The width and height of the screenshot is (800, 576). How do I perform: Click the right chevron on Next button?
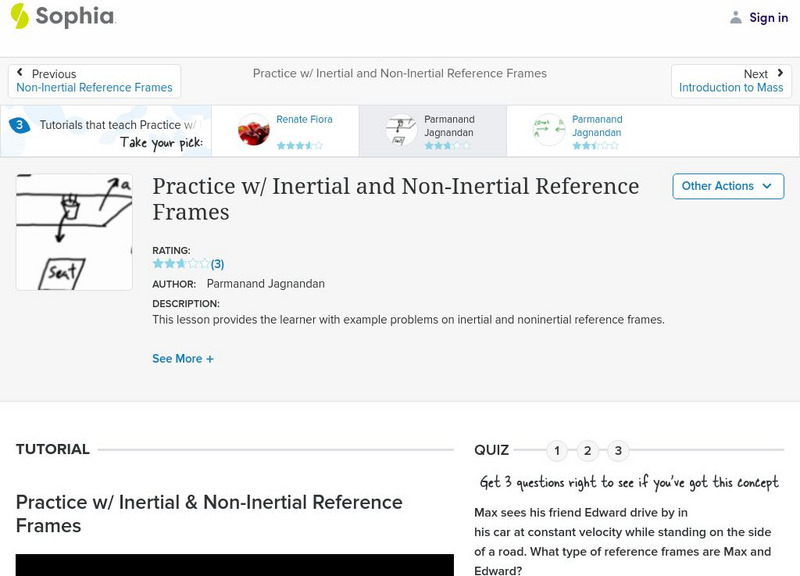778,73
